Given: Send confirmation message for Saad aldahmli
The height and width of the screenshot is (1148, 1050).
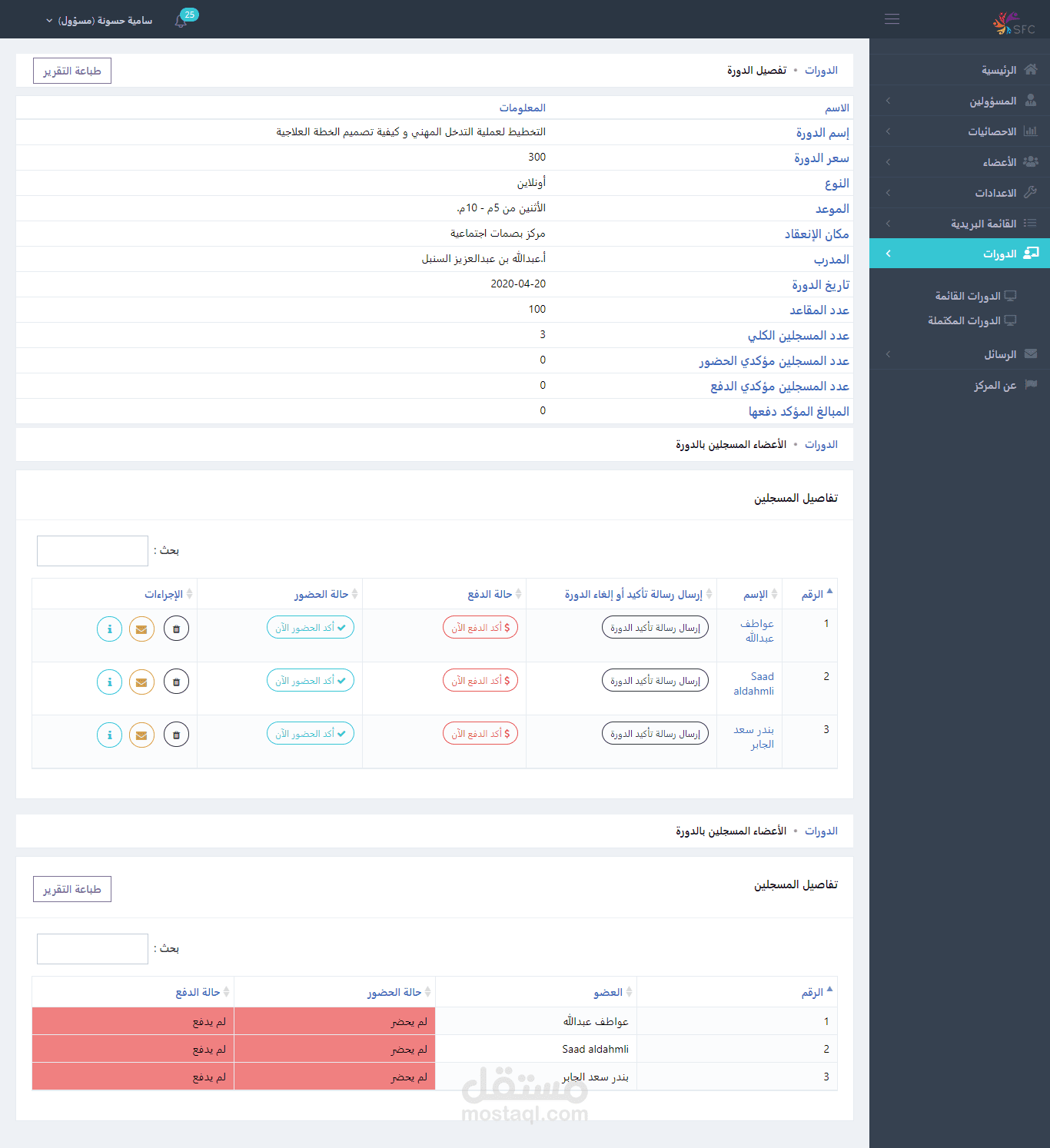Looking at the screenshot, I should (x=655, y=681).
